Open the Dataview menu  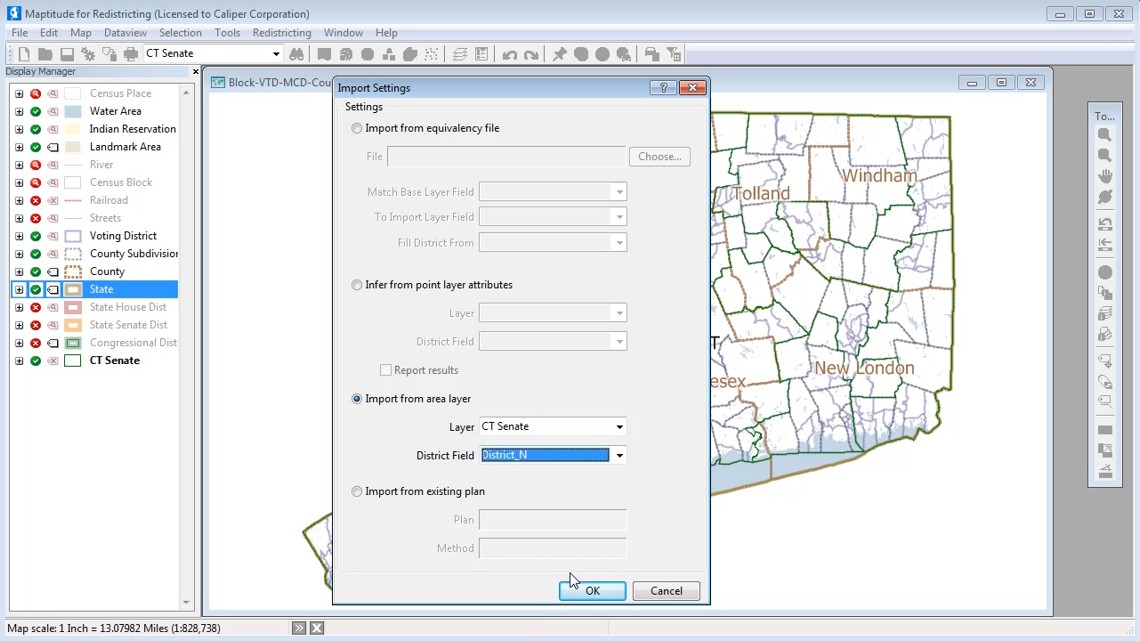125,33
